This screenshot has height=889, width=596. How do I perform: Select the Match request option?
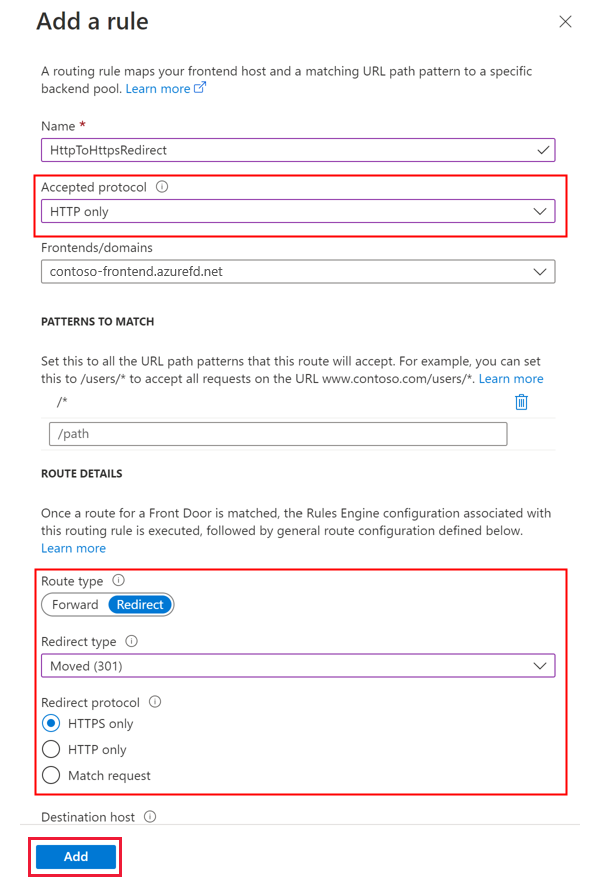pyautogui.click(x=51, y=775)
